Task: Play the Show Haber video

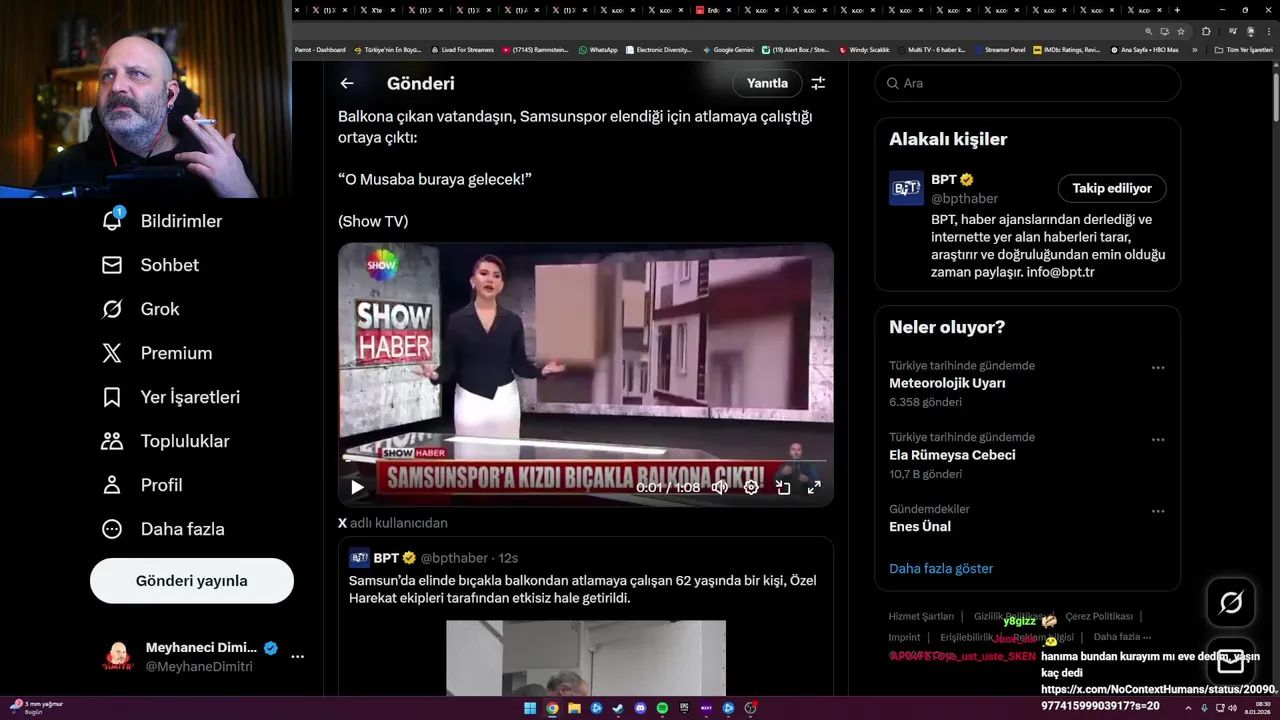Action: (357, 488)
